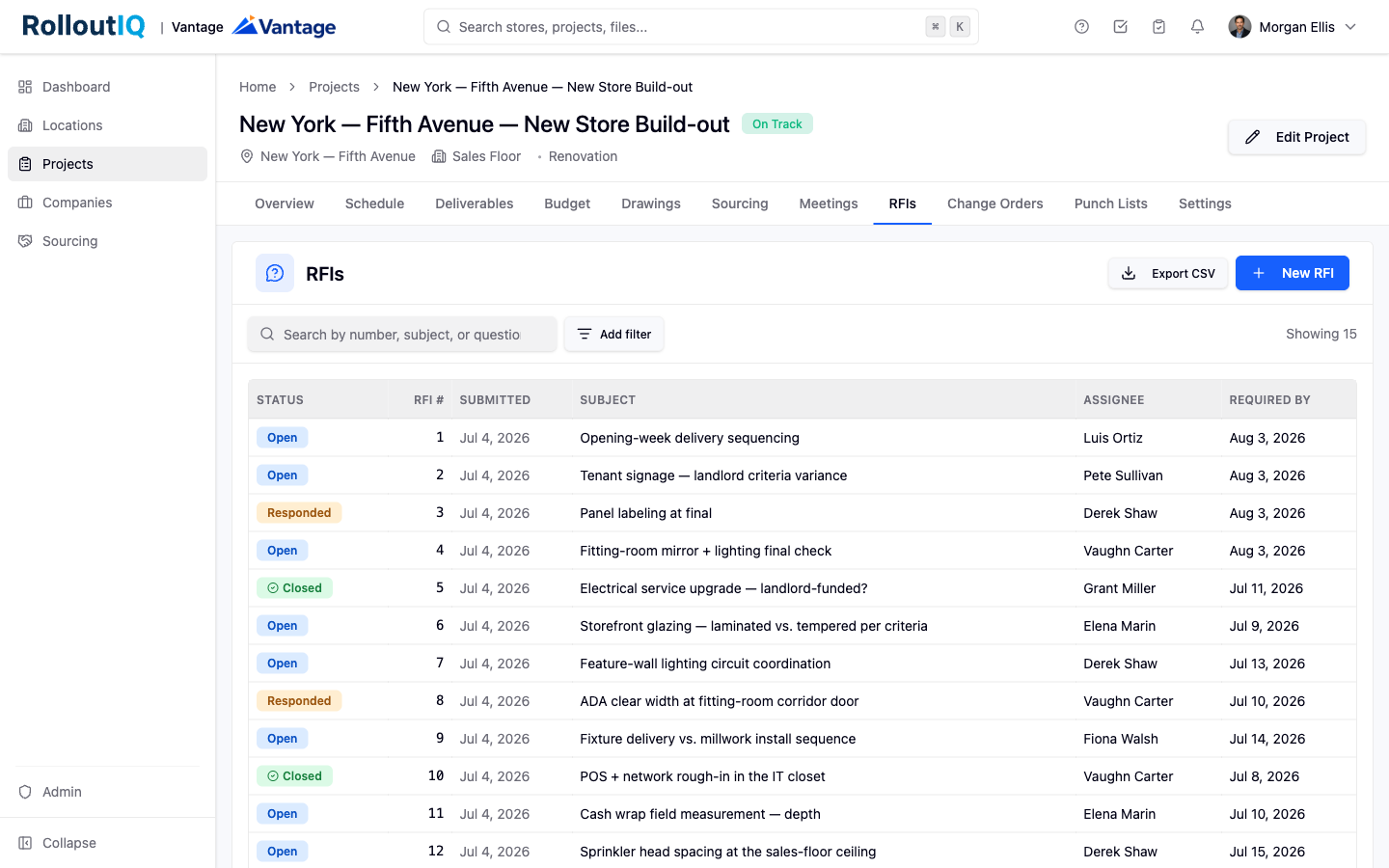This screenshot has width=1389, height=868.
Task: Open Companies in the sidebar
Action: tap(107, 203)
